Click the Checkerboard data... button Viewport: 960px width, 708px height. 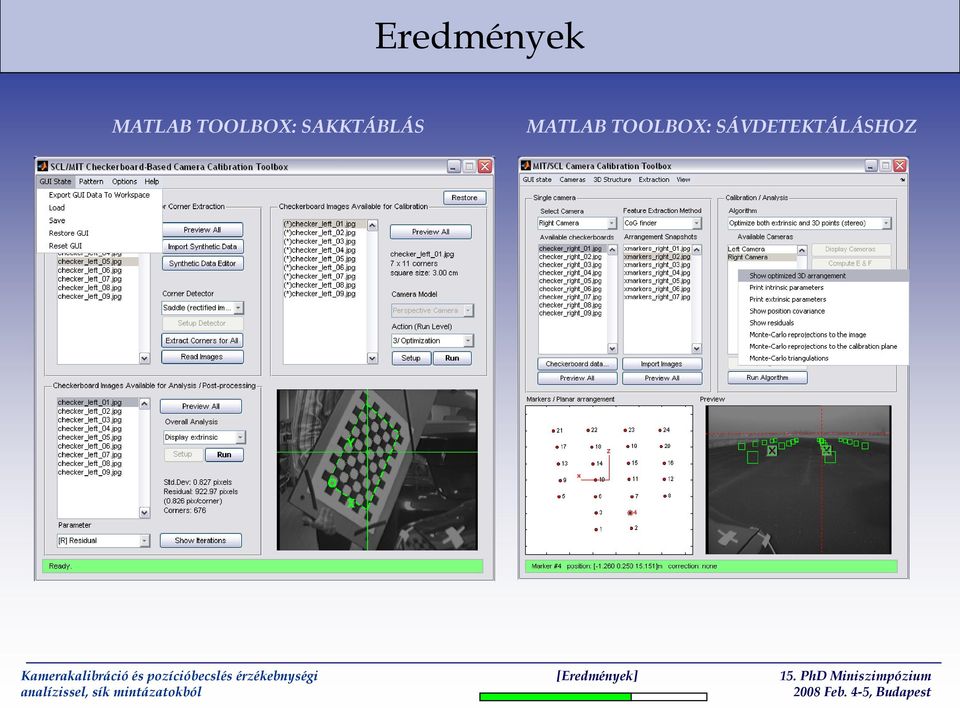(x=577, y=364)
